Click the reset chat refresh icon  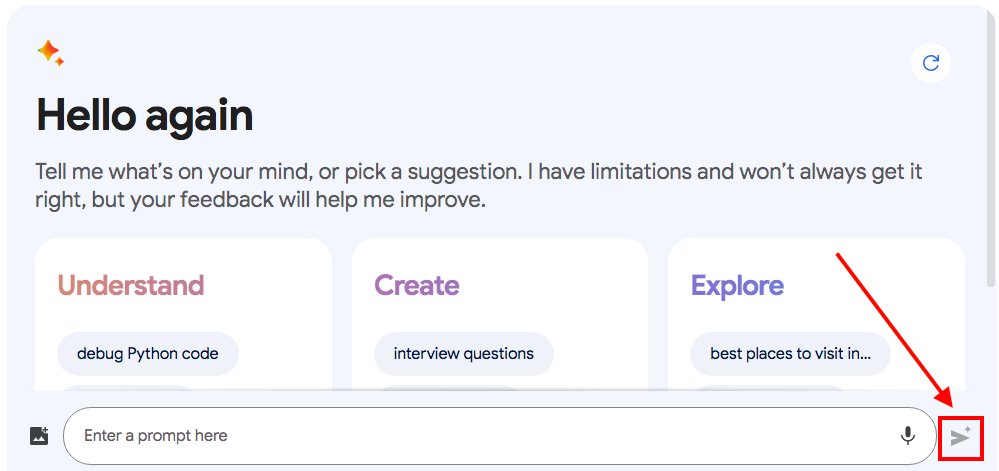[931, 62]
